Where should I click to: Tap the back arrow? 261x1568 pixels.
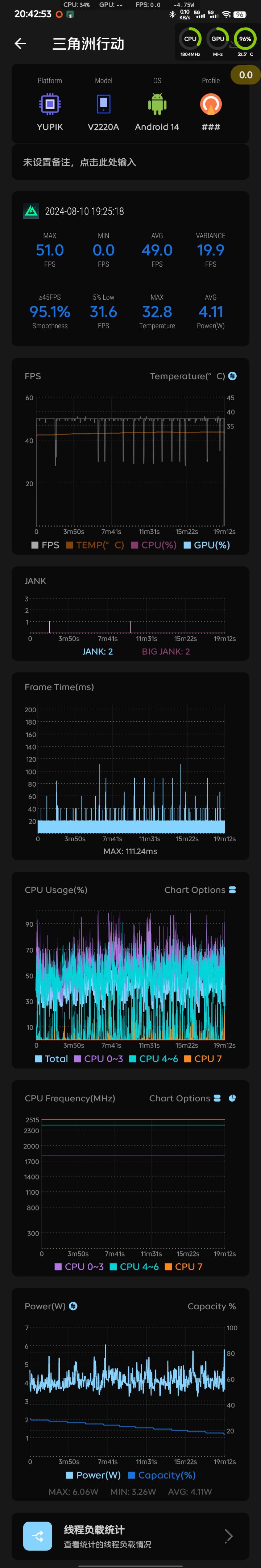(21, 43)
